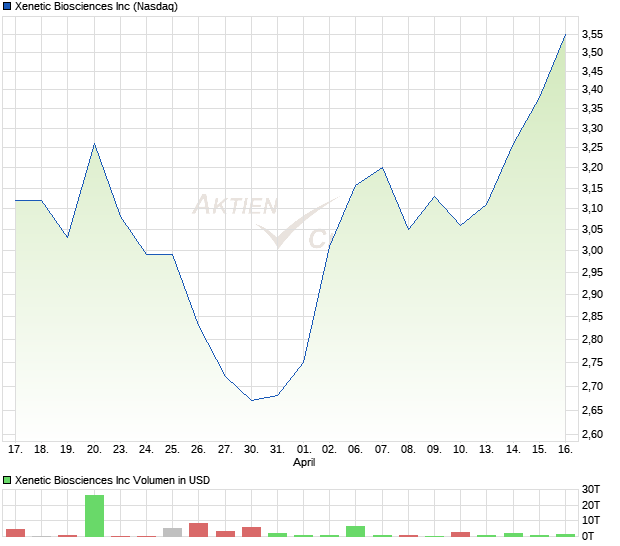The image size is (620, 546).
Task: Click the 31. date label
Action: coord(277,450)
